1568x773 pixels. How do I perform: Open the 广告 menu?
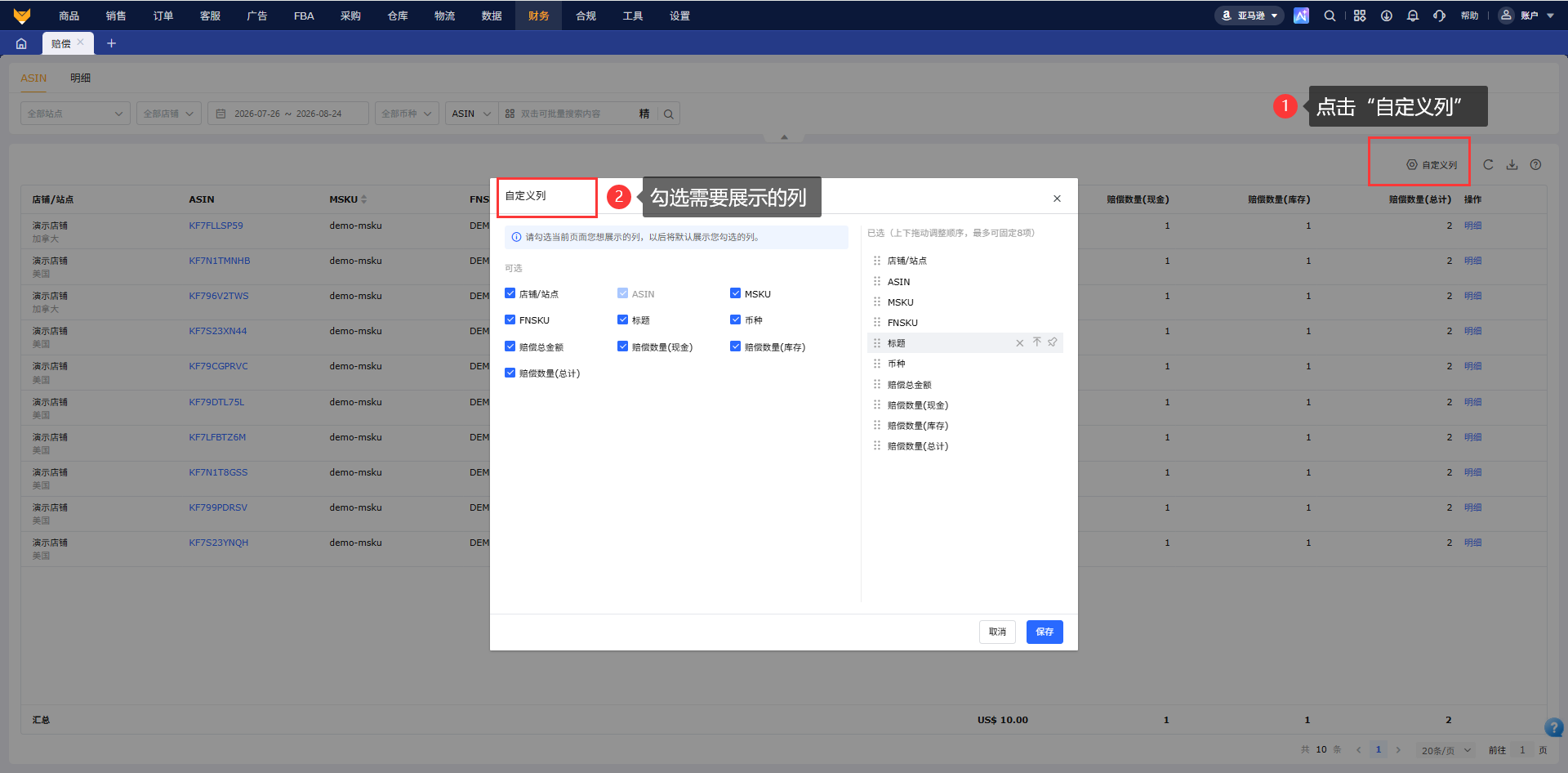[257, 16]
